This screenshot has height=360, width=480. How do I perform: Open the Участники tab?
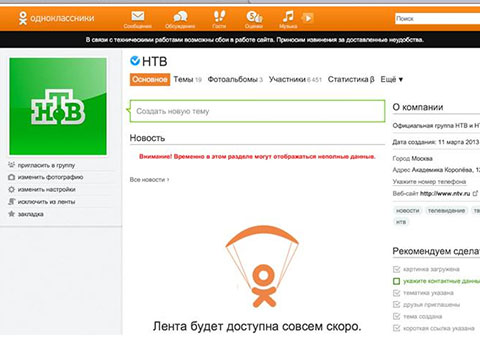click(295, 79)
